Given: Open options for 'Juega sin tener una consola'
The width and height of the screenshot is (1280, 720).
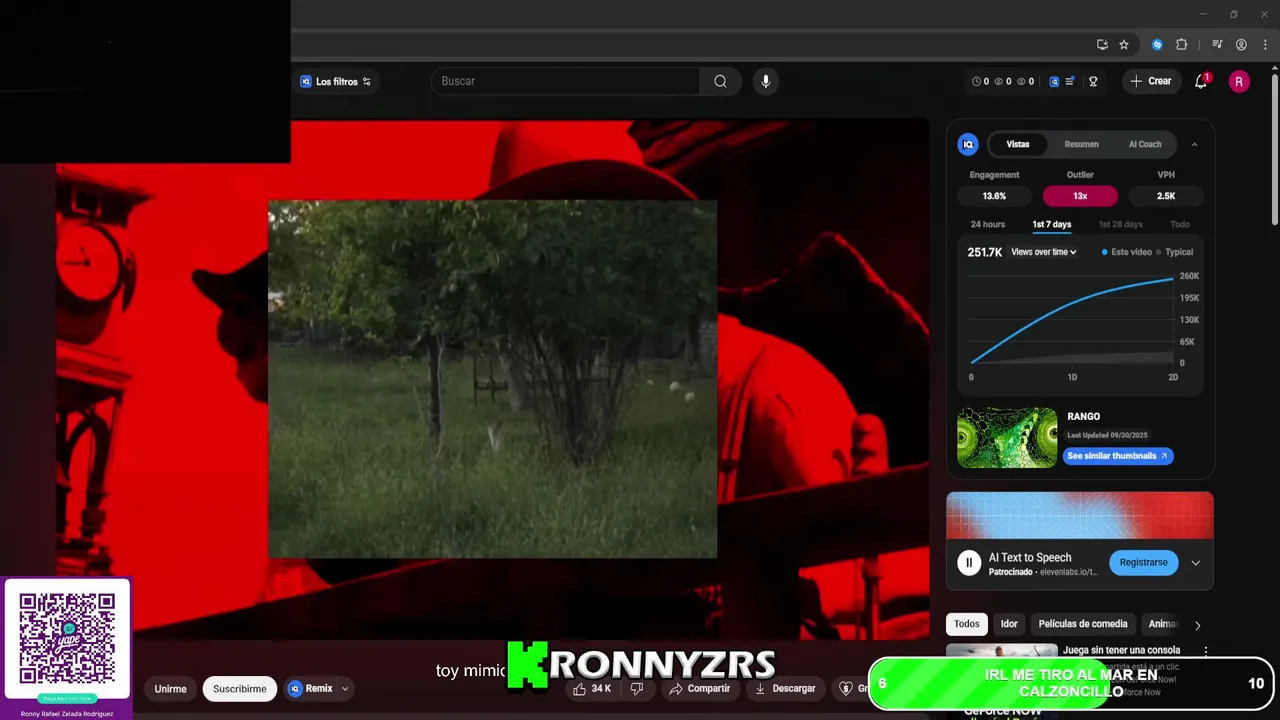Looking at the screenshot, I should pyautogui.click(x=1206, y=651).
